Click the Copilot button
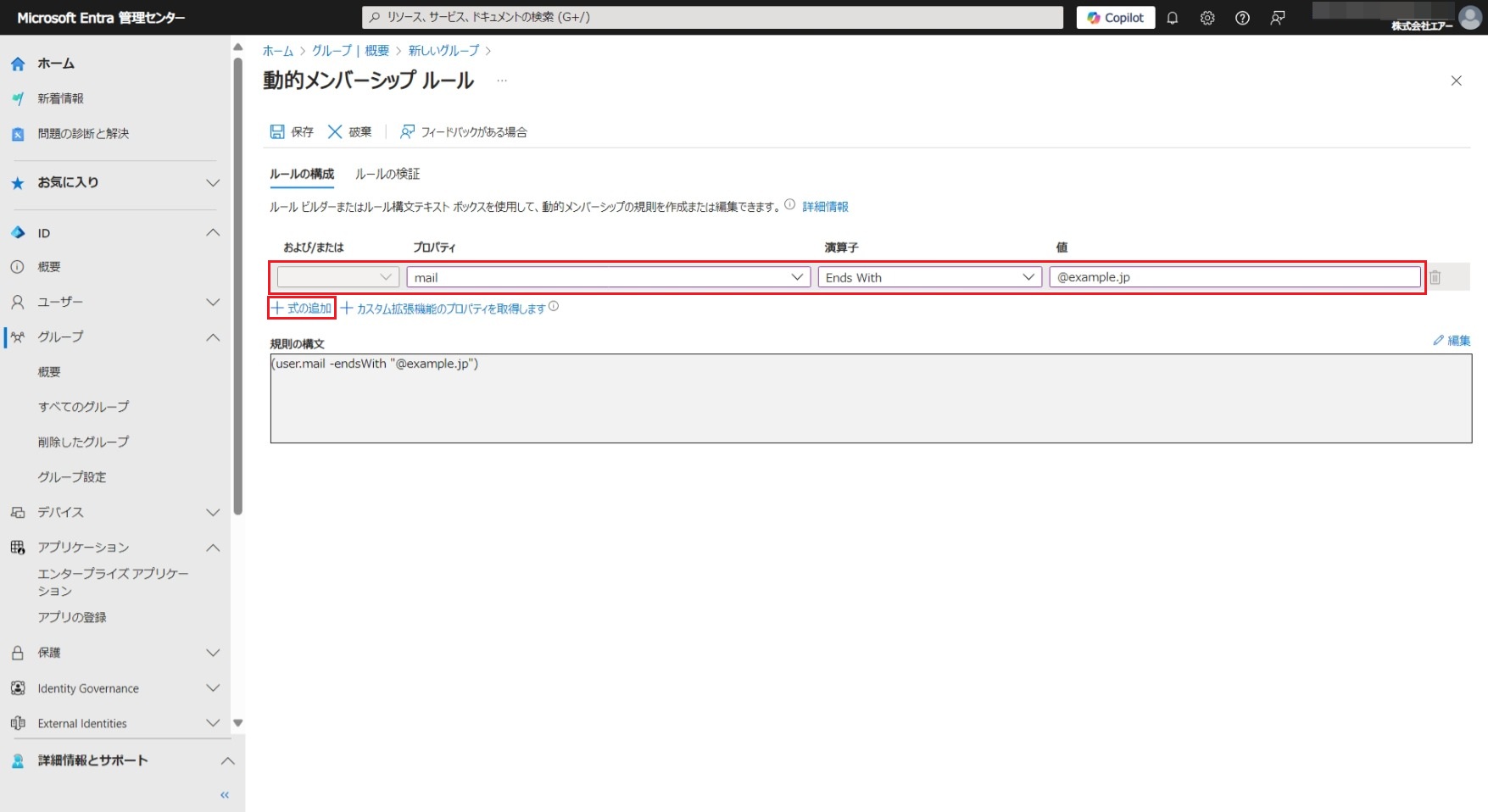1488x812 pixels. pos(1115,18)
